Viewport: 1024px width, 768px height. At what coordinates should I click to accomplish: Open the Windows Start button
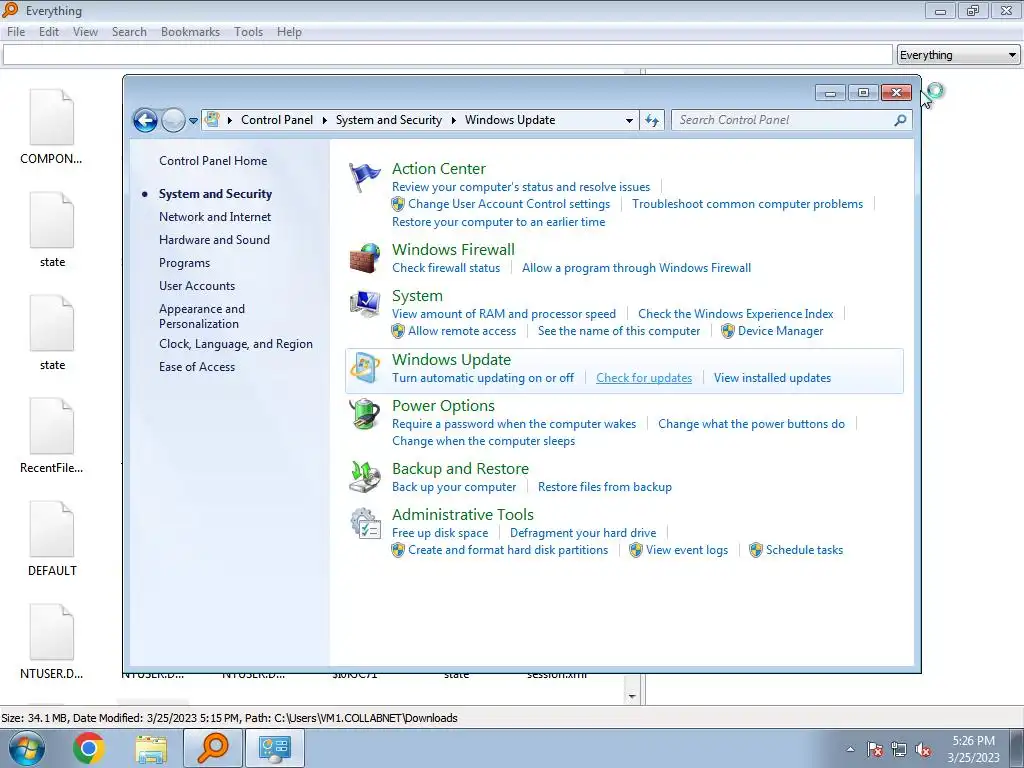(x=27, y=748)
